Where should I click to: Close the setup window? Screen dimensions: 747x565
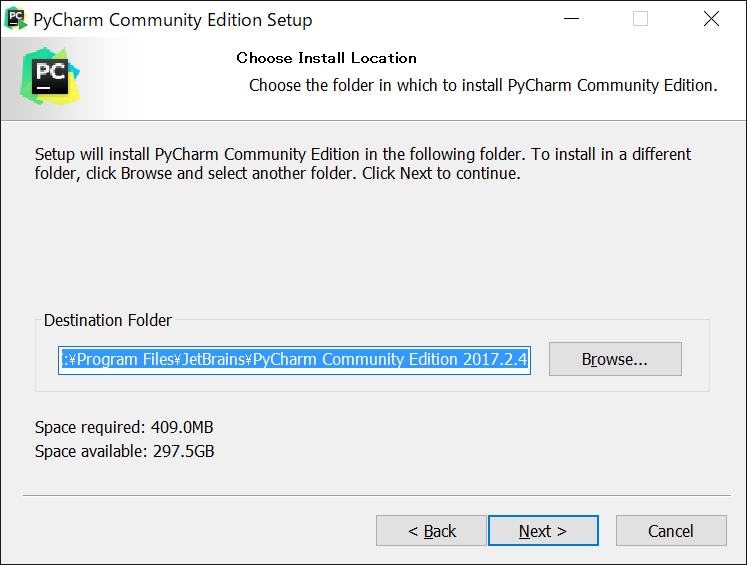[711, 19]
